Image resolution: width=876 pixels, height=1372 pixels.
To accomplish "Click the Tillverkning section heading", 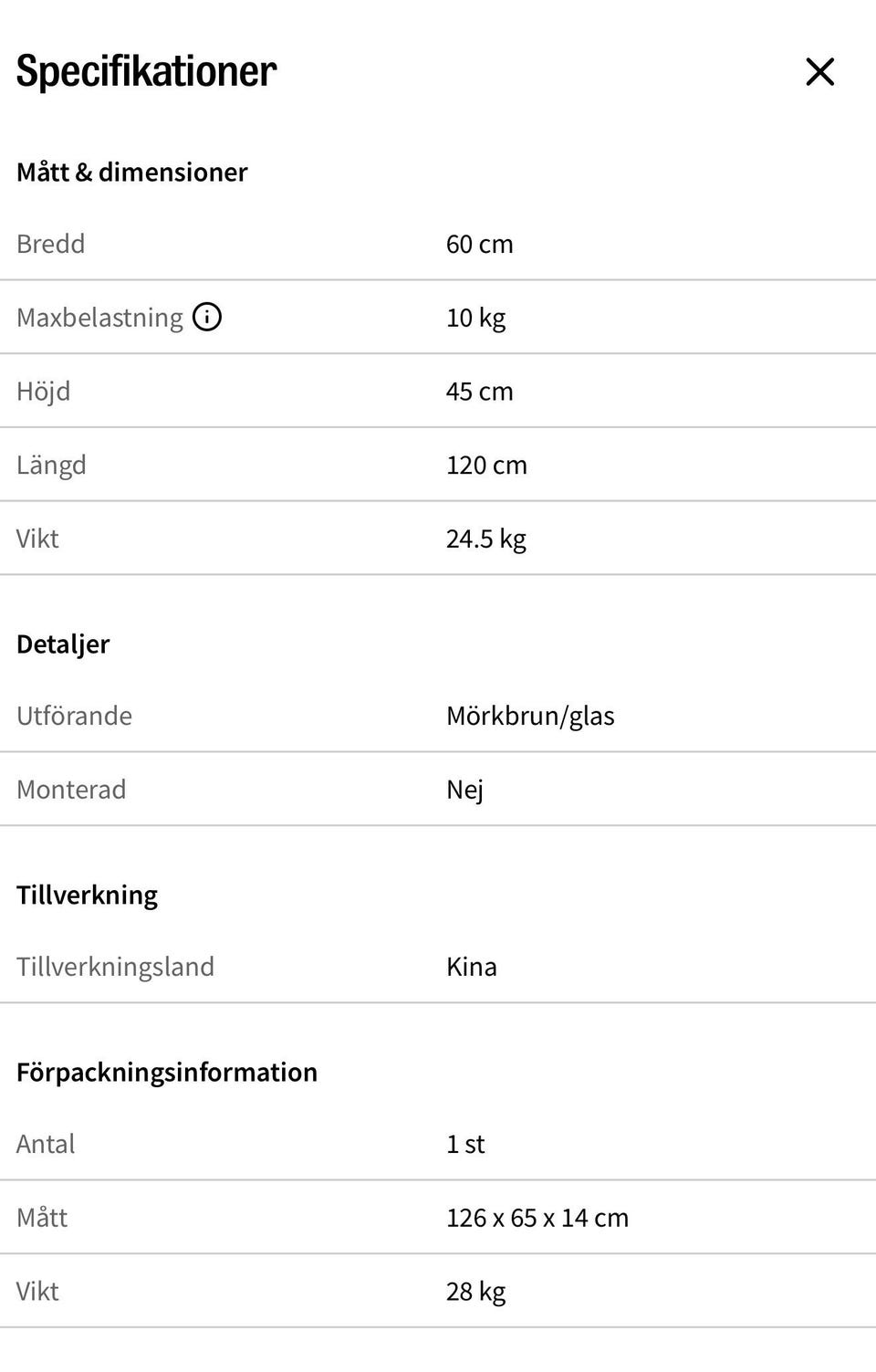I will pyautogui.click(x=87, y=895).
